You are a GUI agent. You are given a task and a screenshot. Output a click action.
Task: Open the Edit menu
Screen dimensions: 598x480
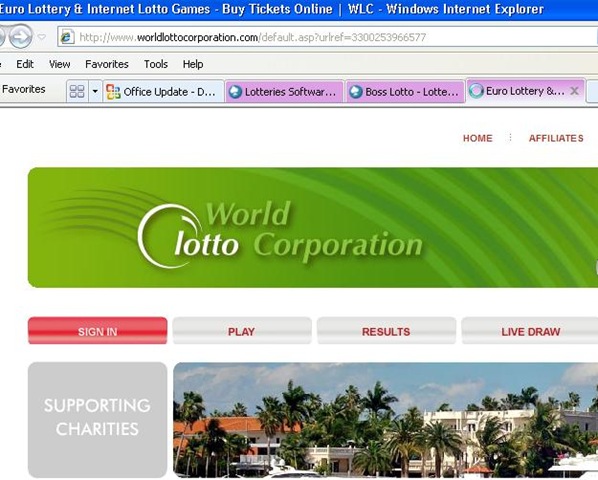pyautogui.click(x=25, y=64)
